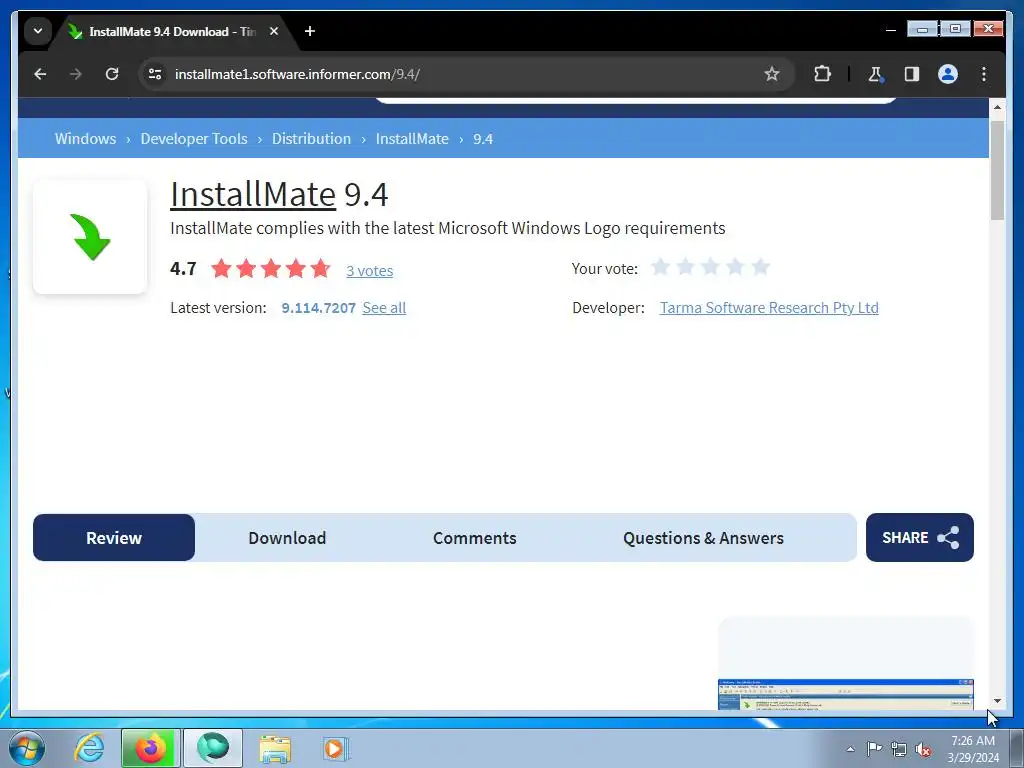Image resolution: width=1024 pixels, height=768 pixels.
Task: Open Action Center flag icon
Action: tap(874, 749)
